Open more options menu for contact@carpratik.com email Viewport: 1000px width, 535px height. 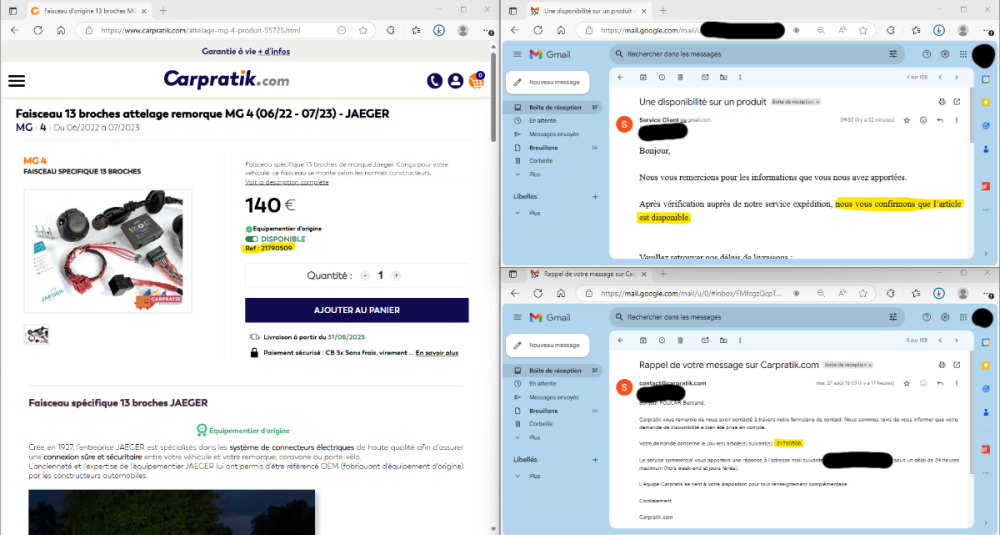[x=957, y=383]
